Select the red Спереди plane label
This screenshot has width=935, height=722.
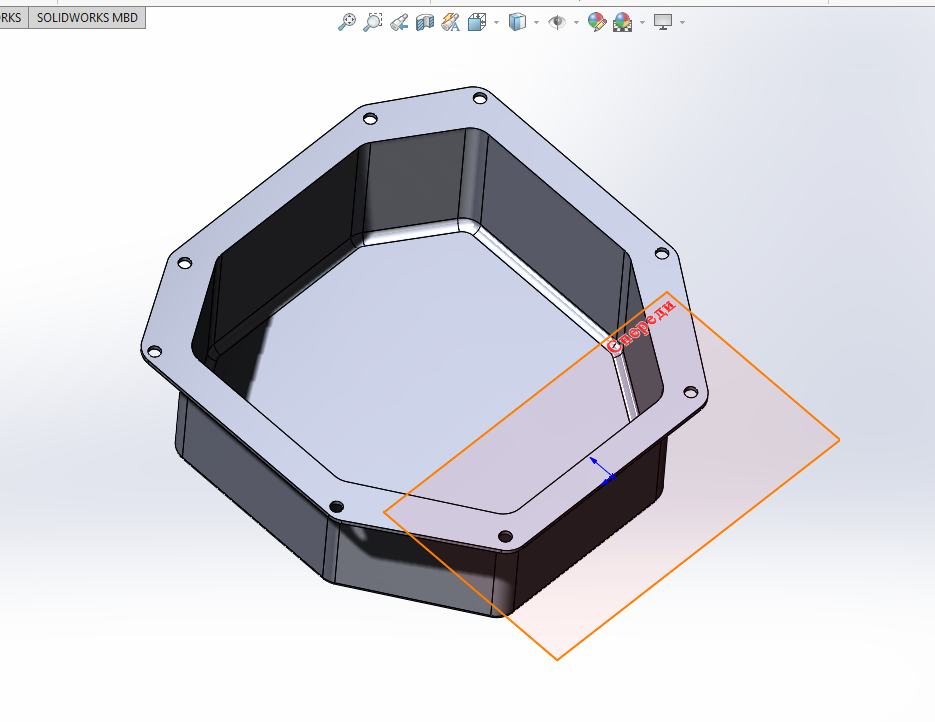pyautogui.click(x=642, y=327)
